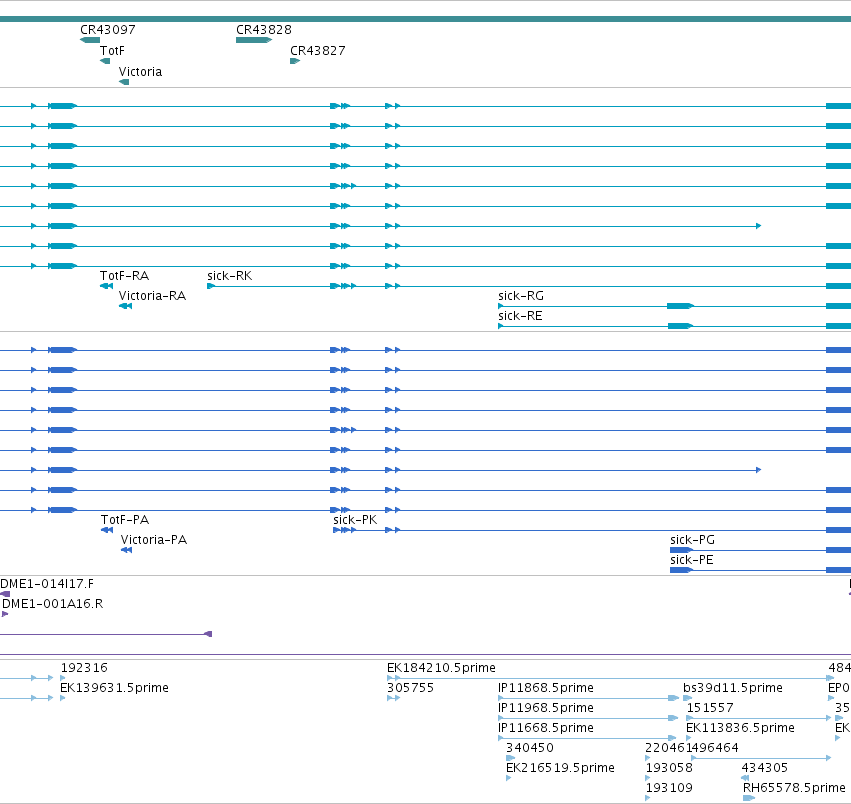The image size is (851, 804).
Task: Click the RH65578.5prime EST label
Action: (794, 788)
